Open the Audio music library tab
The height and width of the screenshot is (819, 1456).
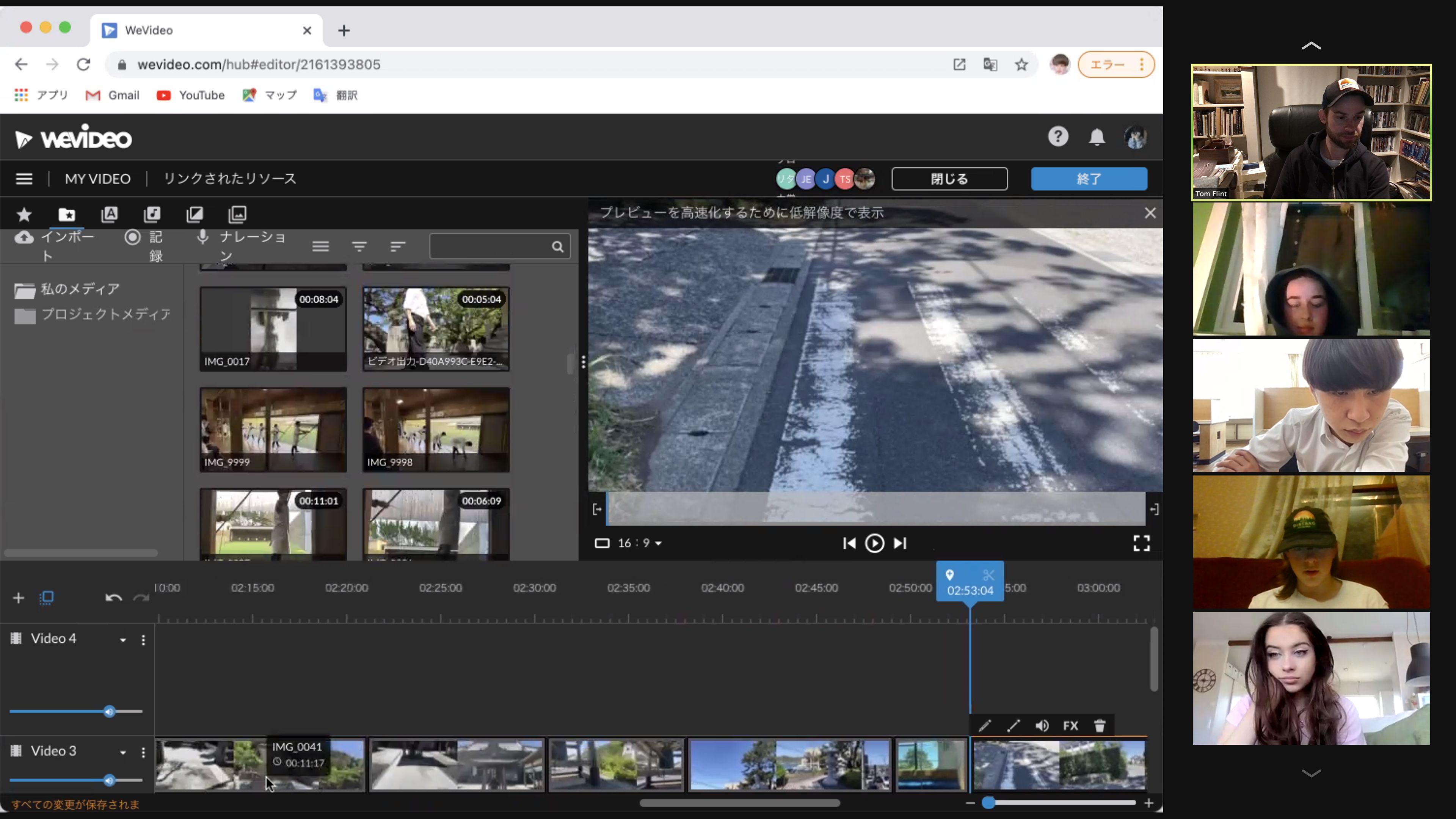[x=152, y=214]
